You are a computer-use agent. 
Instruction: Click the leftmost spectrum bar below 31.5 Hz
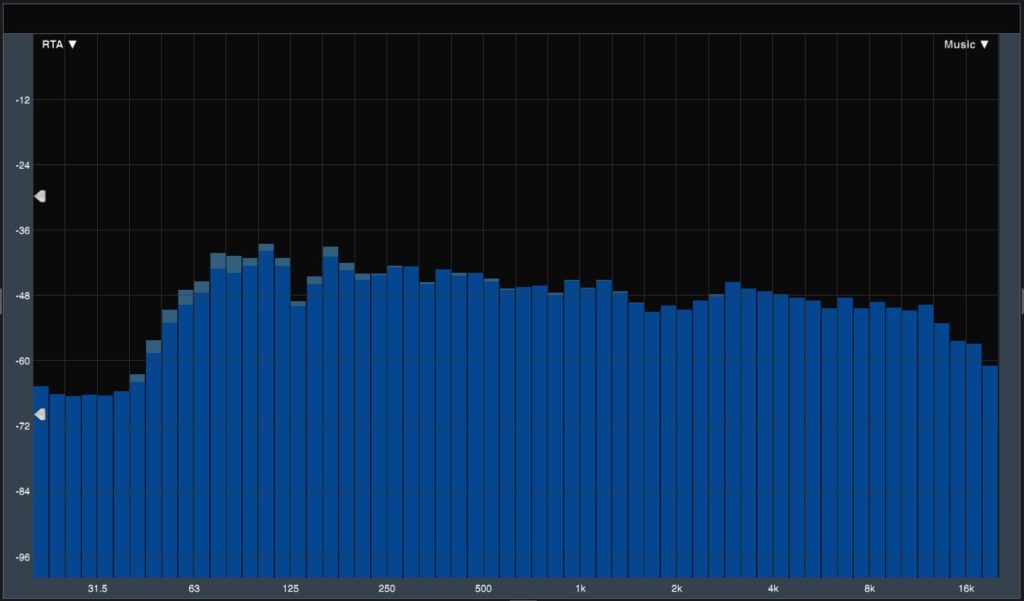[x=41, y=480]
